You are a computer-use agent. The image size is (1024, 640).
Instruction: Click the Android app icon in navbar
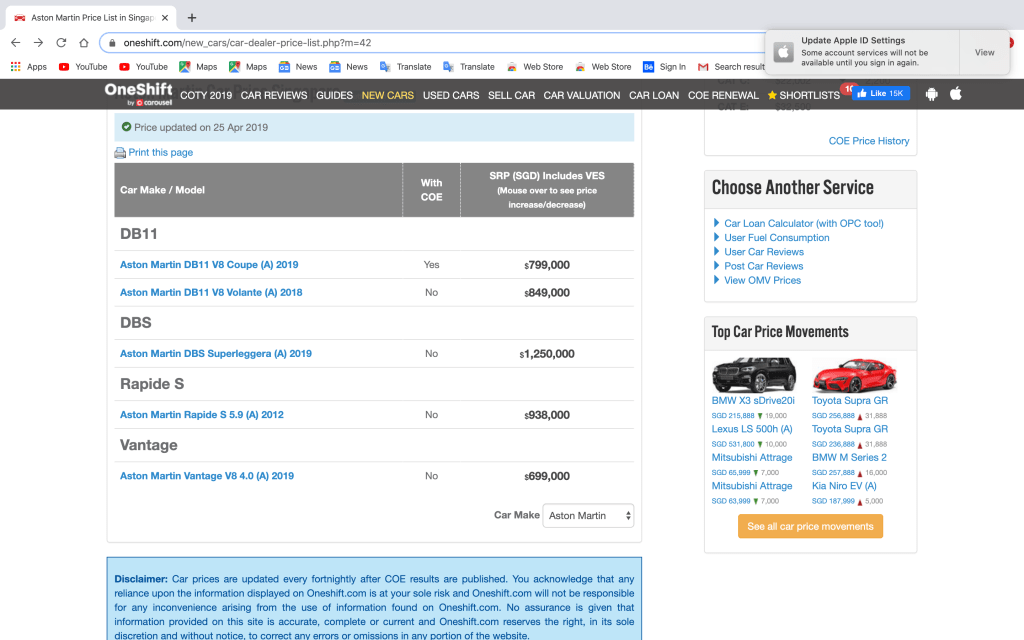[932, 94]
